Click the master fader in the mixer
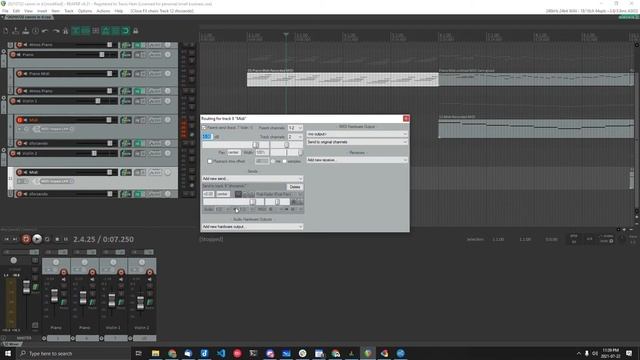 click(x=27, y=287)
